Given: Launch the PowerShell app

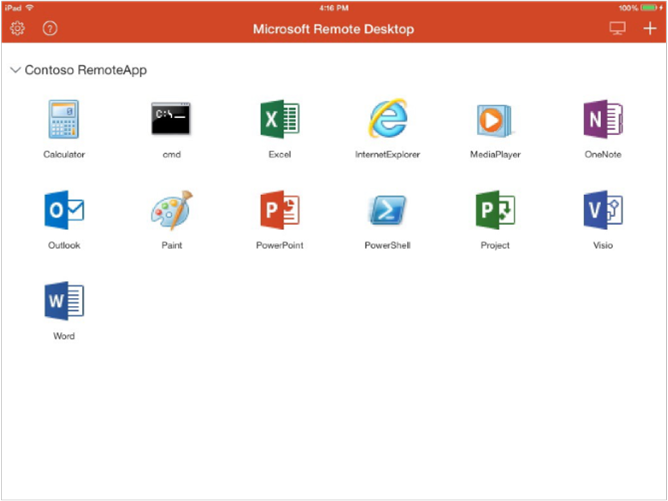Looking at the screenshot, I should (x=388, y=210).
